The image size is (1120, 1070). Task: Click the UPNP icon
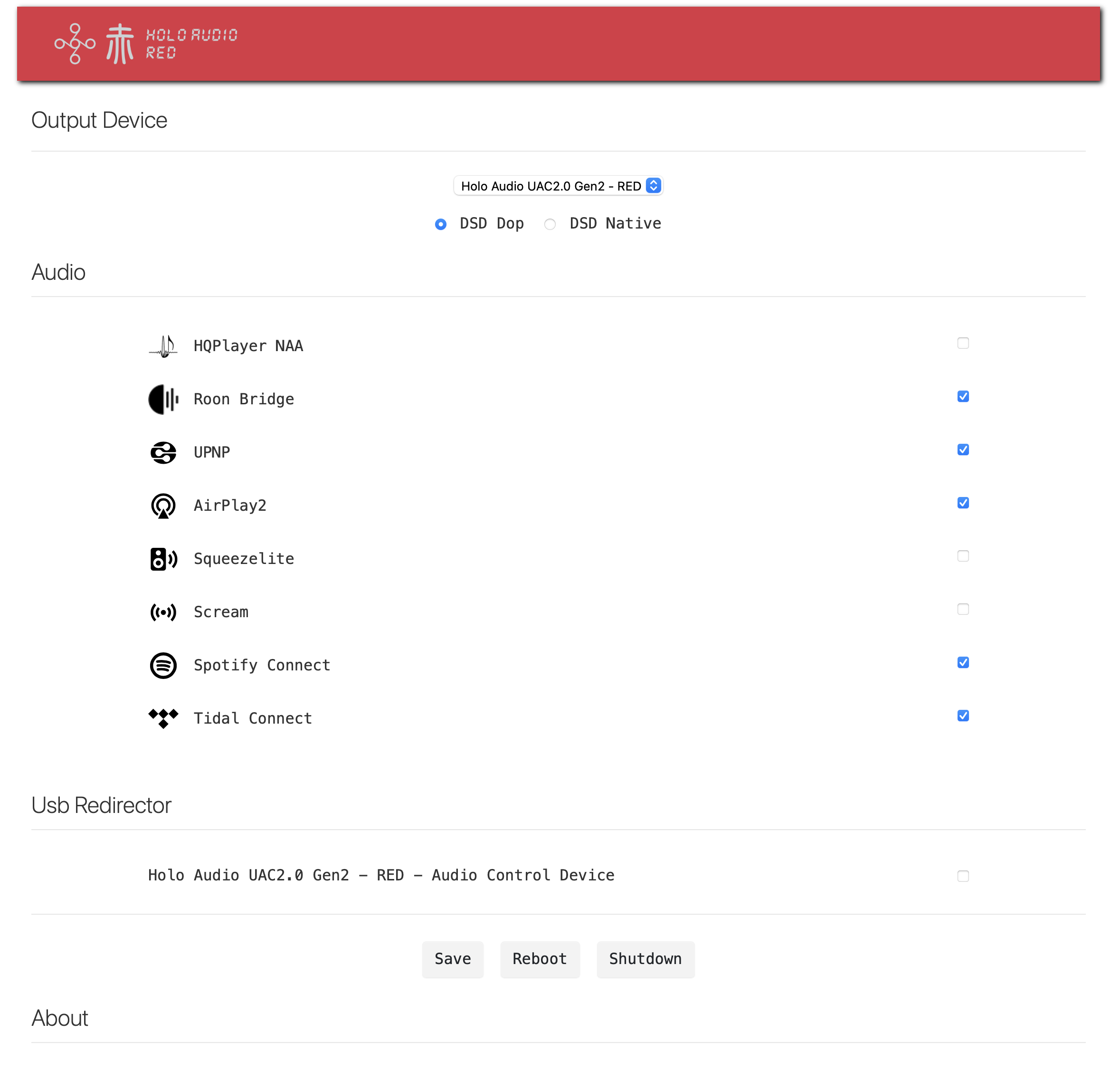point(163,452)
